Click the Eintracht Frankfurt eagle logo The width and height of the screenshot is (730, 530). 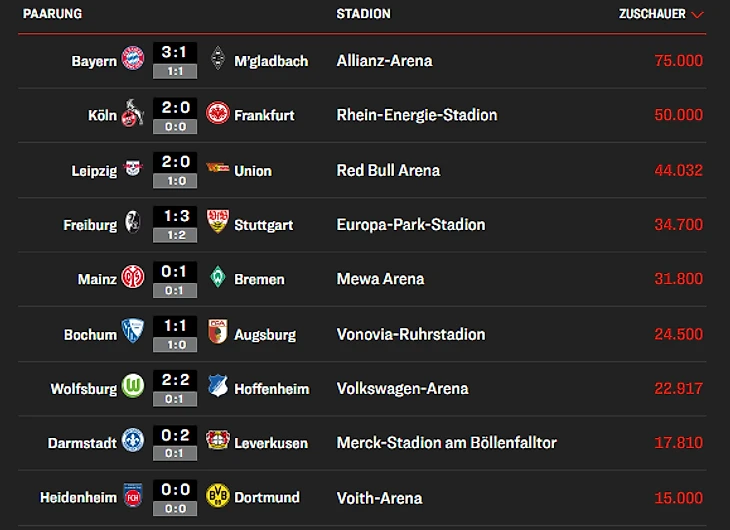click(217, 115)
